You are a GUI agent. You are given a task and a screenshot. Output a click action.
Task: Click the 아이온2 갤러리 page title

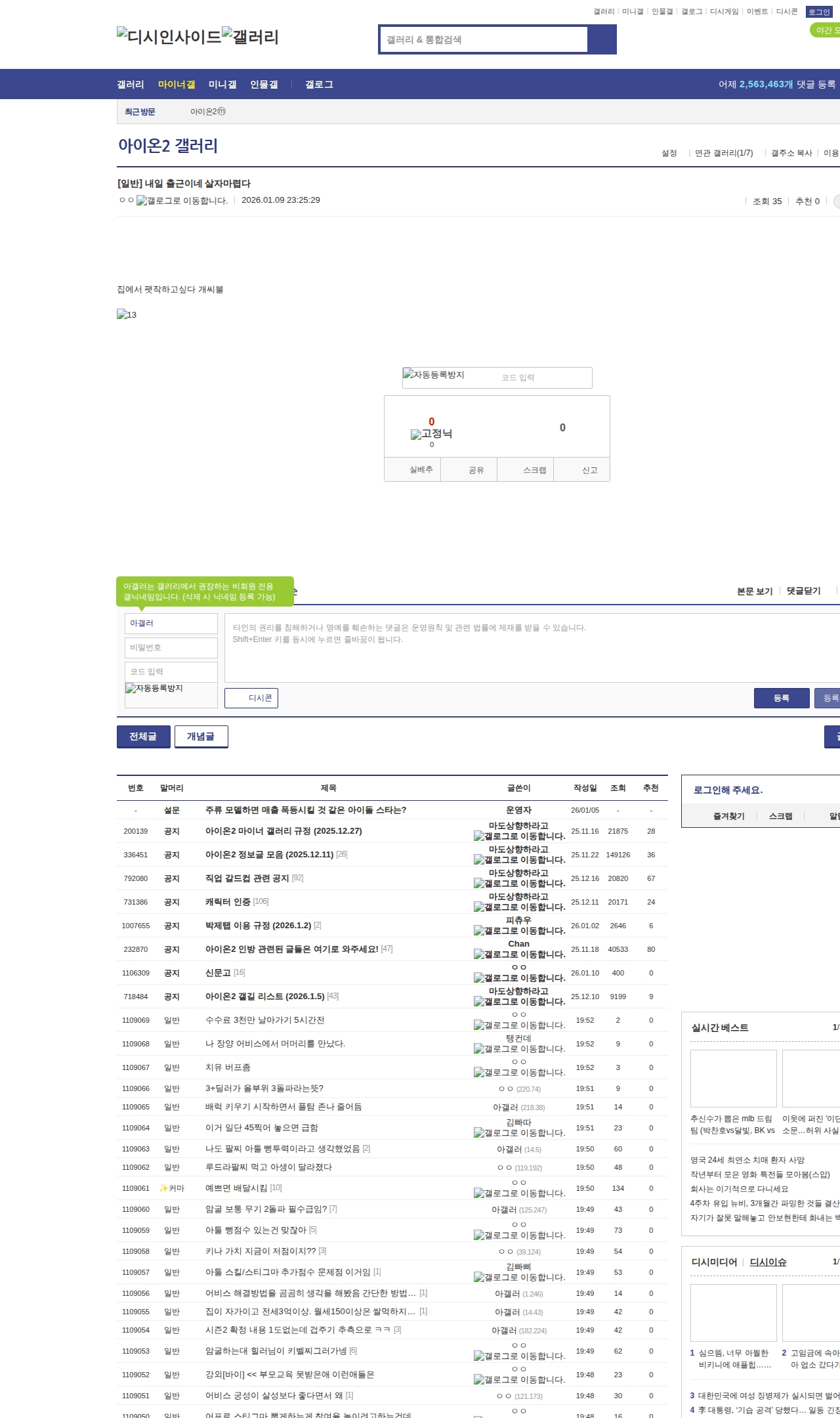(x=168, y=146)
